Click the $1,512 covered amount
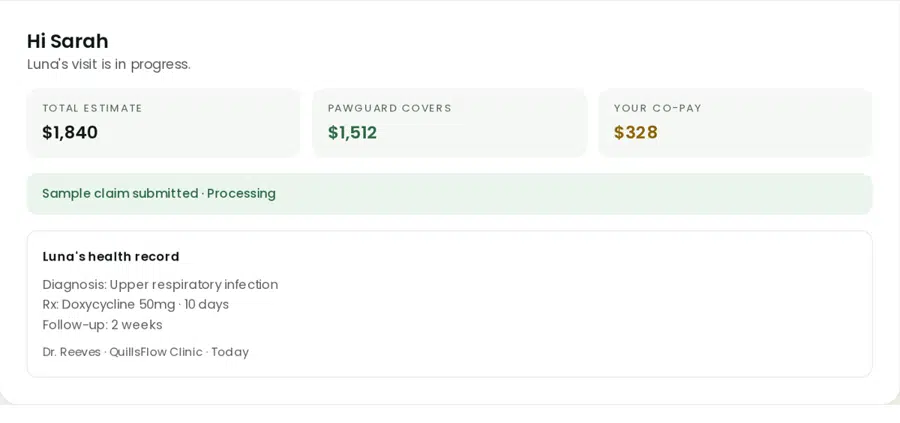The width and height of the screenshot is (900, 423). (352, 133)
